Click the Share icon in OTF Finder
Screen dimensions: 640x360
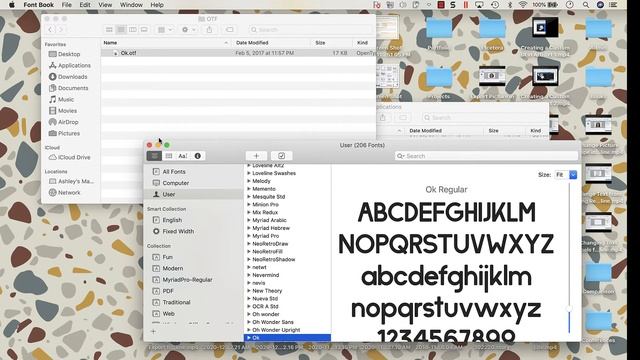tap(209, 29)
